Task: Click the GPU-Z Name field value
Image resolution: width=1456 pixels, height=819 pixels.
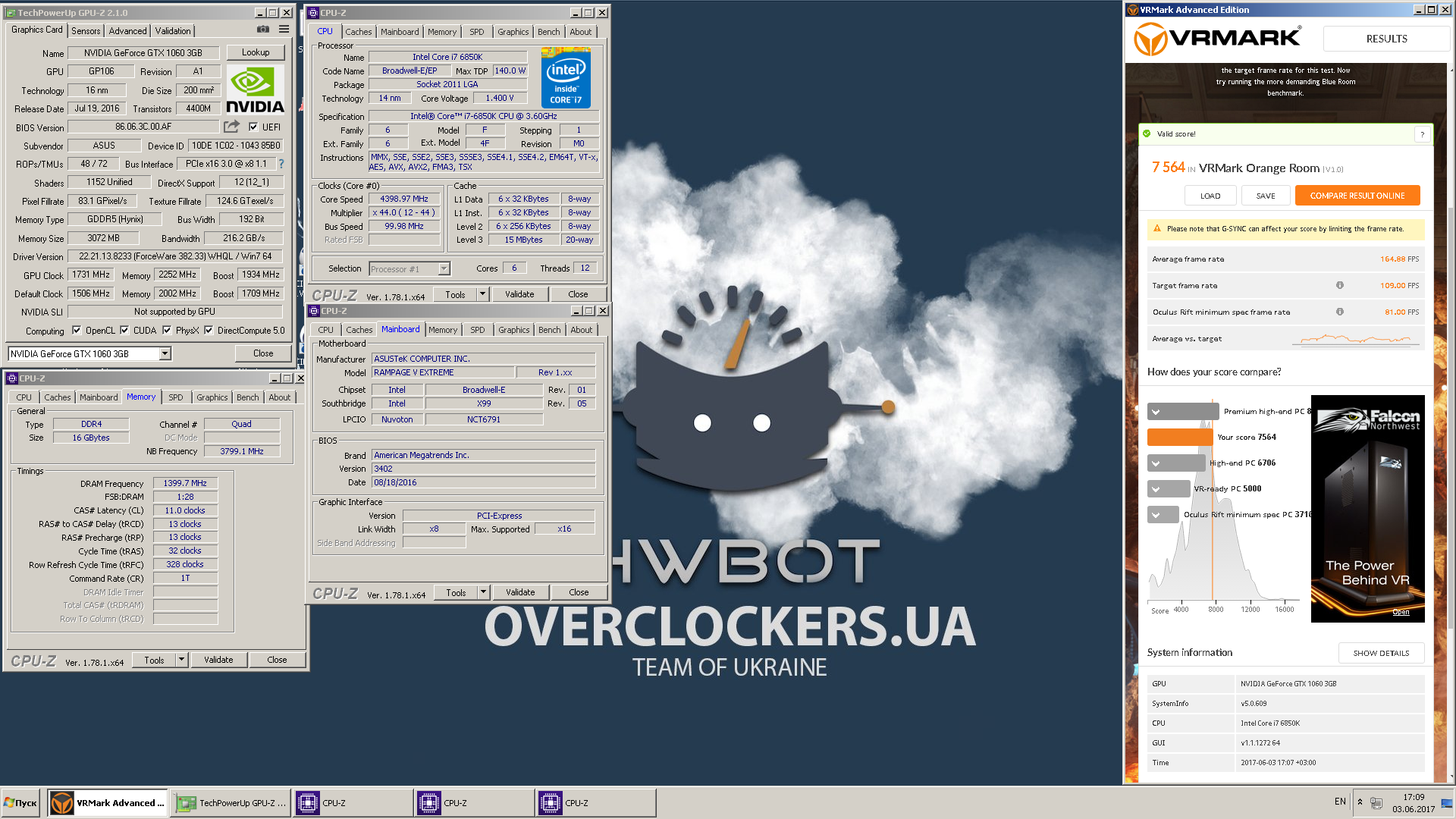Action: pos(143,52)
